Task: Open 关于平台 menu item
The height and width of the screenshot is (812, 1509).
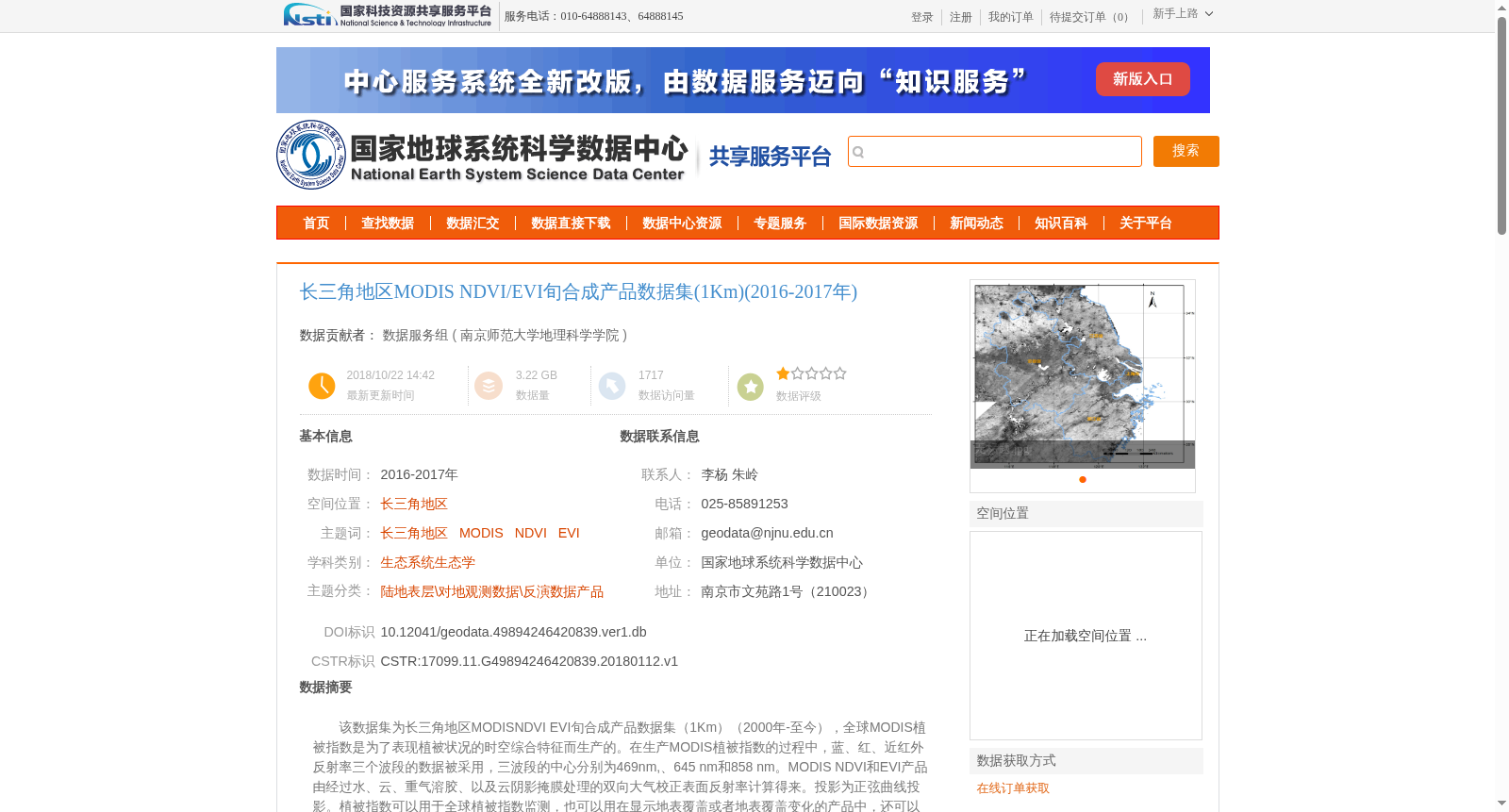Action: click(x=1146, y=223)
